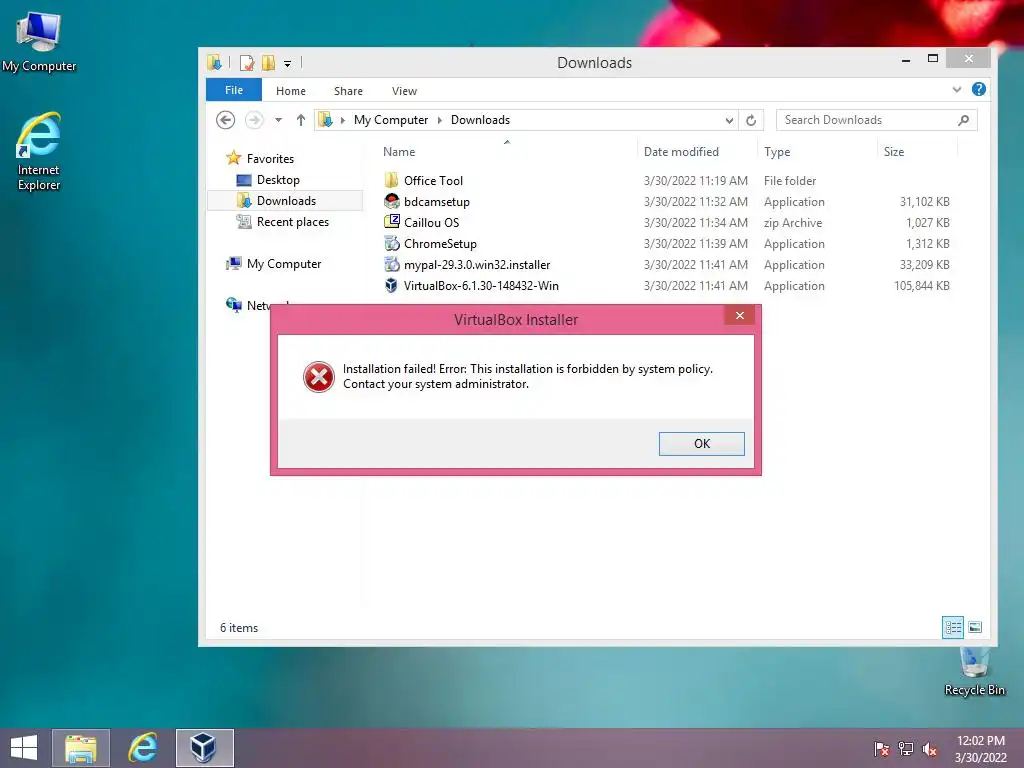Open the Home ribbon tab
This screenshot has width=1024, height=768.
pyautogui.click(x=291, y=91)
